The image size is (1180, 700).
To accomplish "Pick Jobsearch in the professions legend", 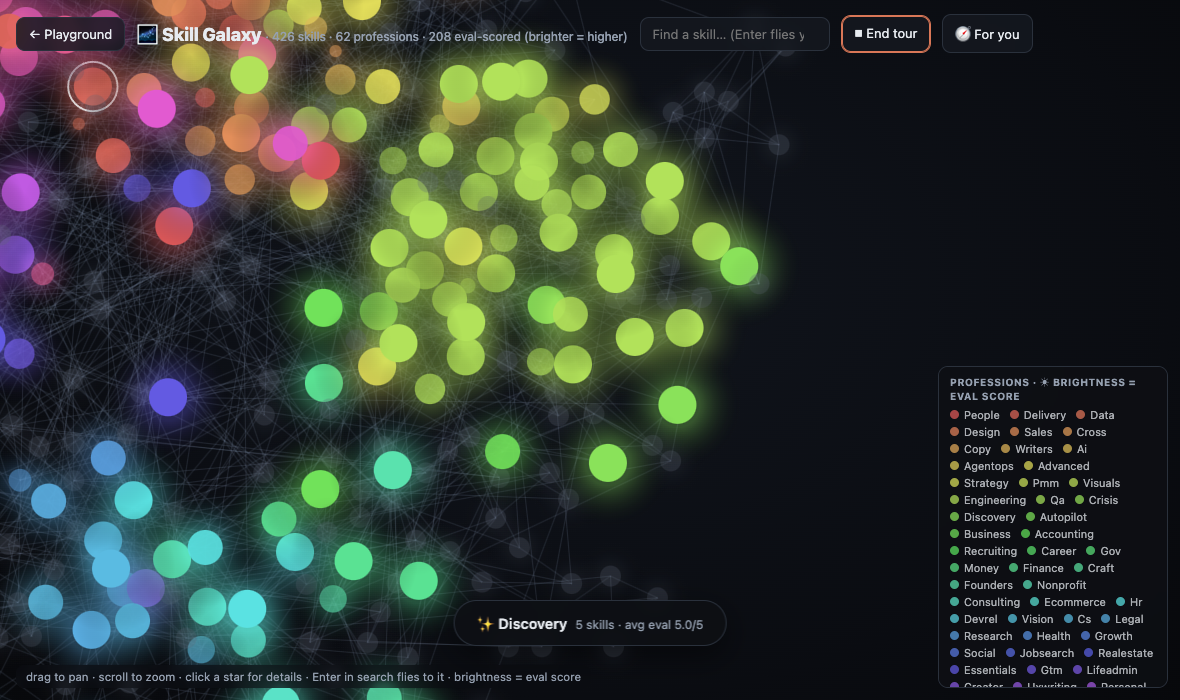I will (x=1040, y=653).
